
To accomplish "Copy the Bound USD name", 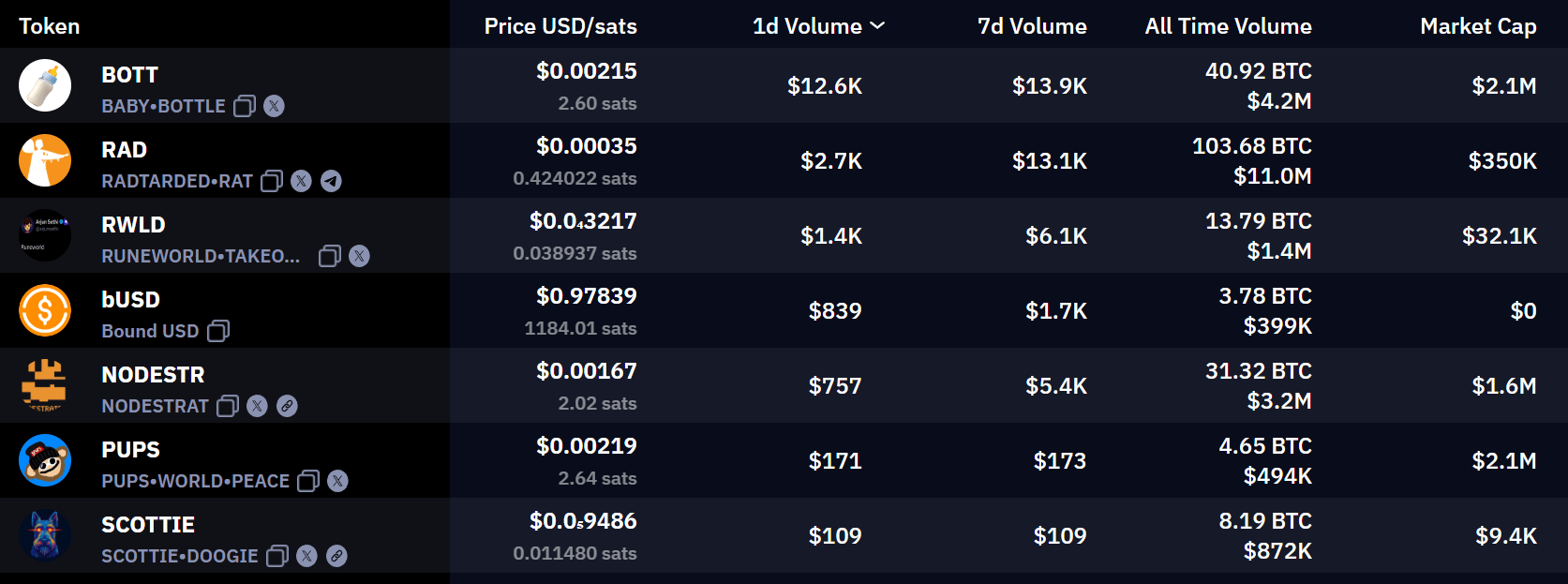I will click(x=218, y=331).
